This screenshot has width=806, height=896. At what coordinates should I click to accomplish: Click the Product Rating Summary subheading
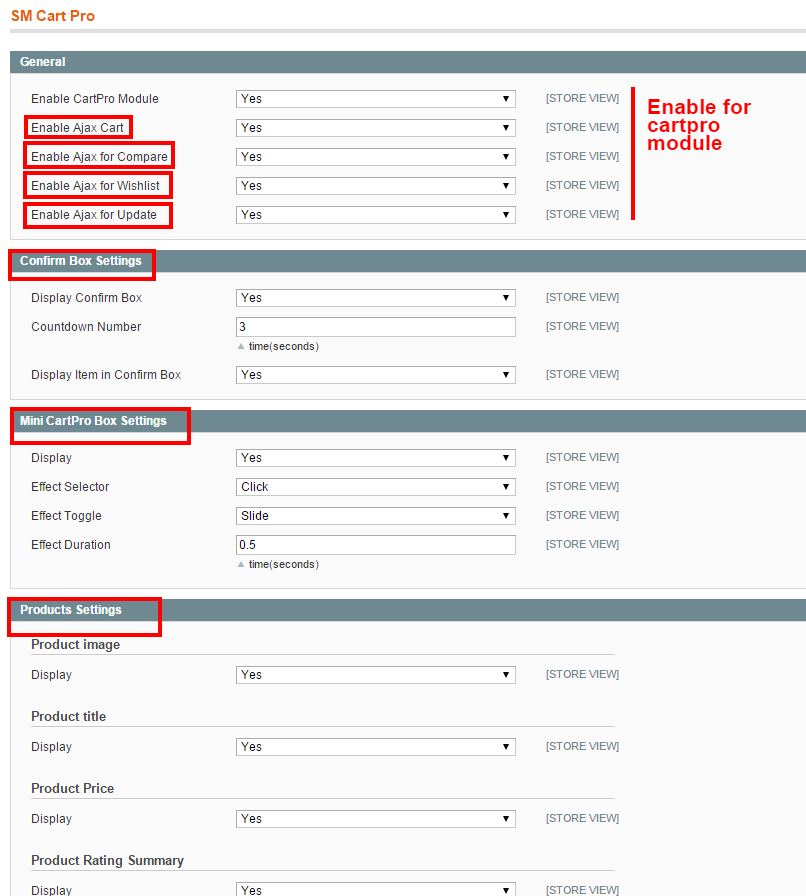[107, 861]
